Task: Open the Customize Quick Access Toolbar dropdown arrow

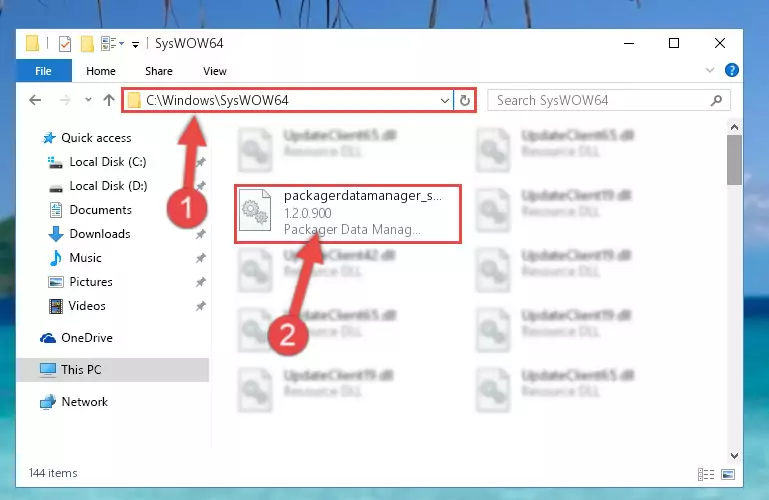Action: [x=135, y=45]
